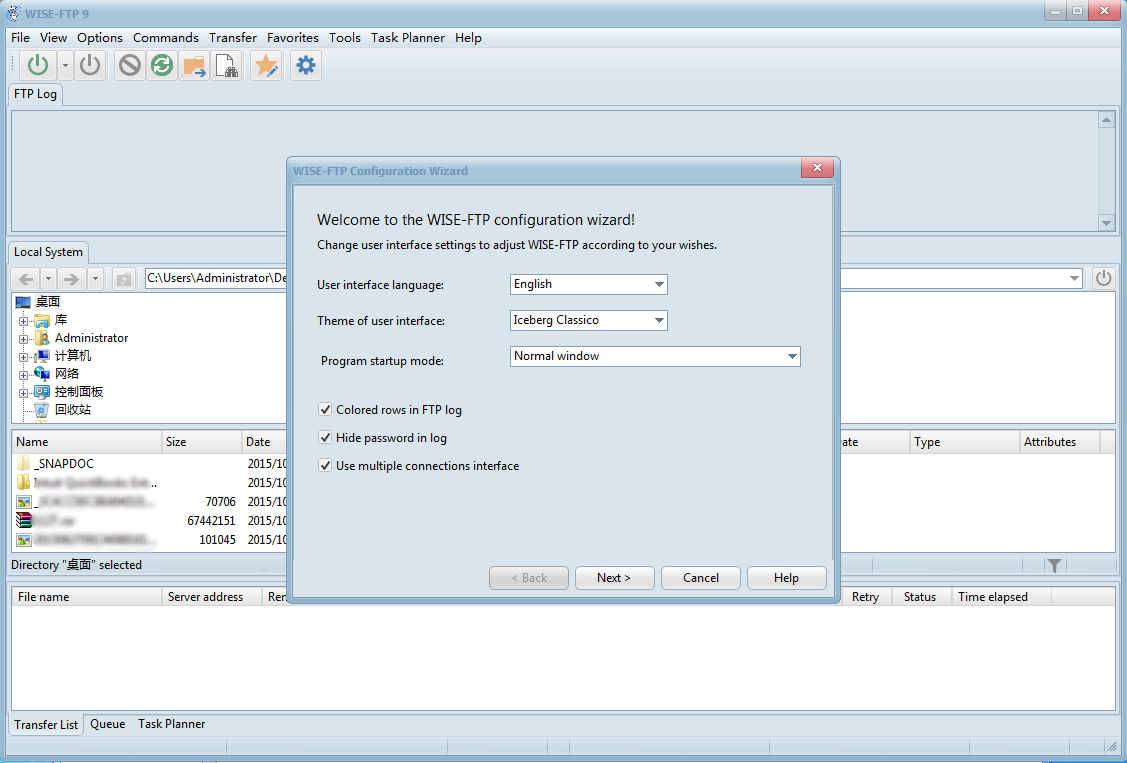Click the green Connect power icon
The width and height of the screenshot is (1127, 763).
pyautogui.click(x=37, y=65)
